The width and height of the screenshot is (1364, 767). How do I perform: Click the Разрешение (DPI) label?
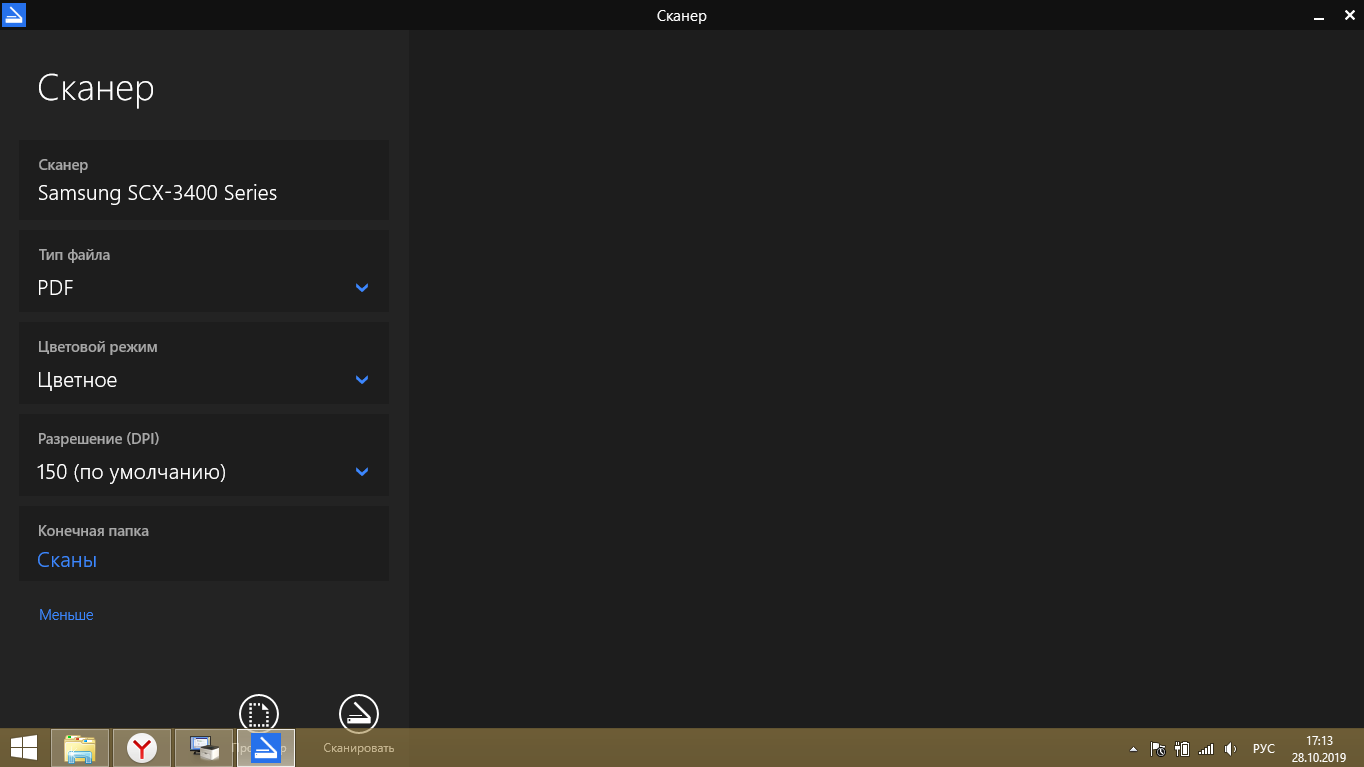point(99,439)
